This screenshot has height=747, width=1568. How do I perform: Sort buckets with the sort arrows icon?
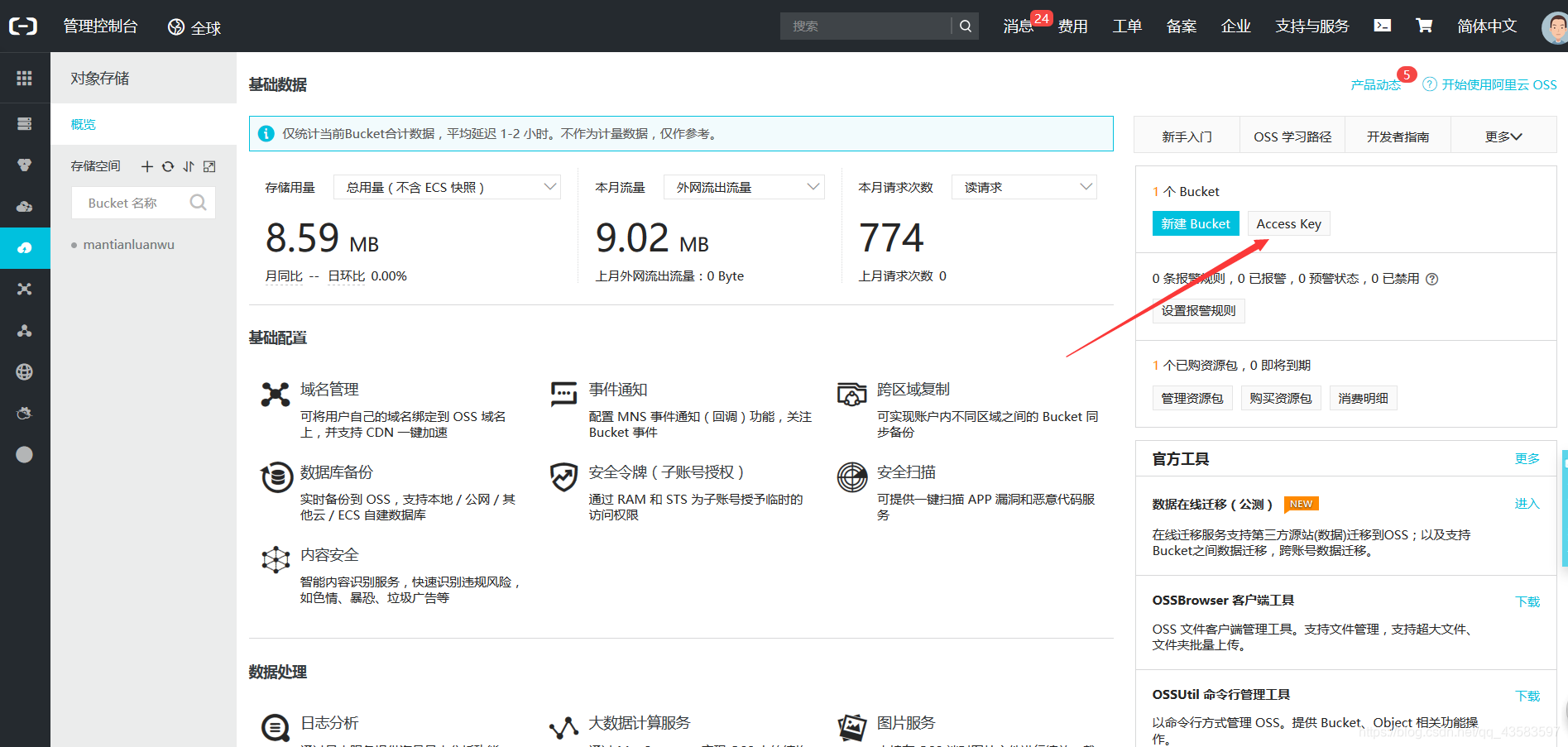click(x=189, y=166)
